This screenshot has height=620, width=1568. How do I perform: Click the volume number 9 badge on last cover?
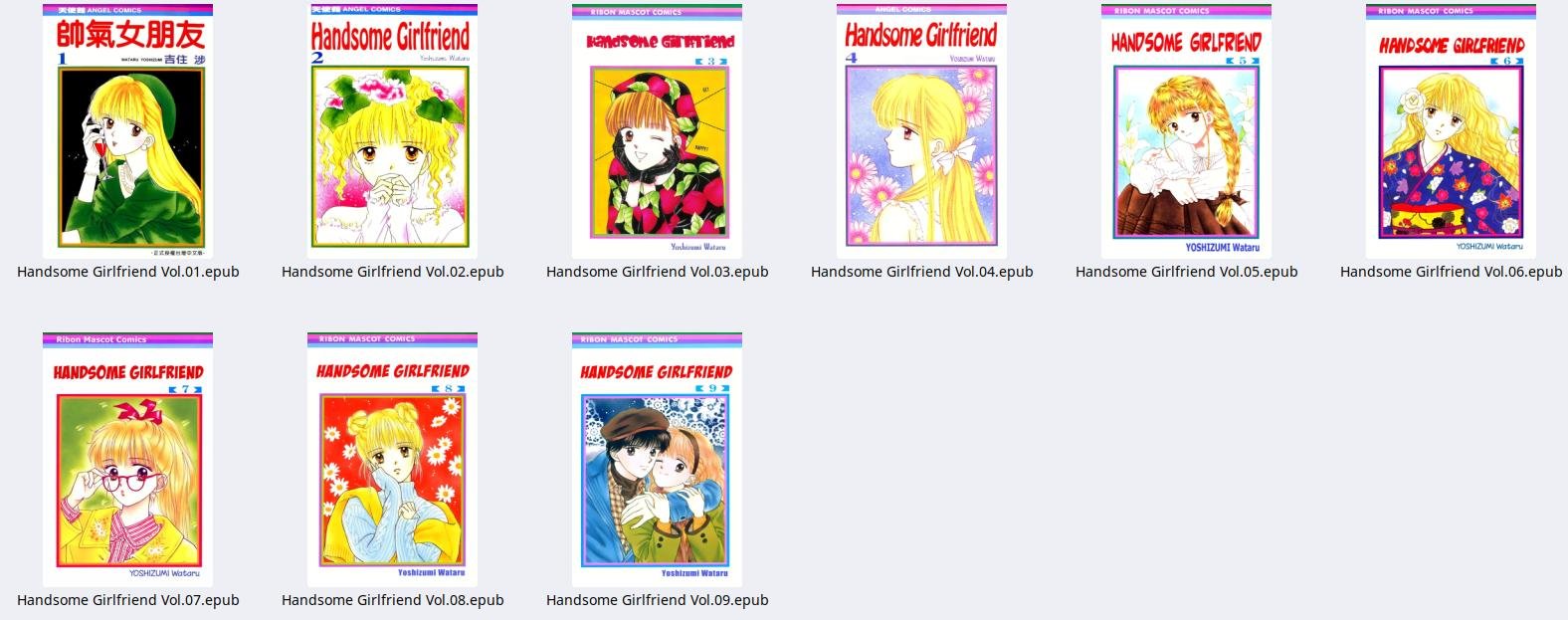(x=711, y=388)
